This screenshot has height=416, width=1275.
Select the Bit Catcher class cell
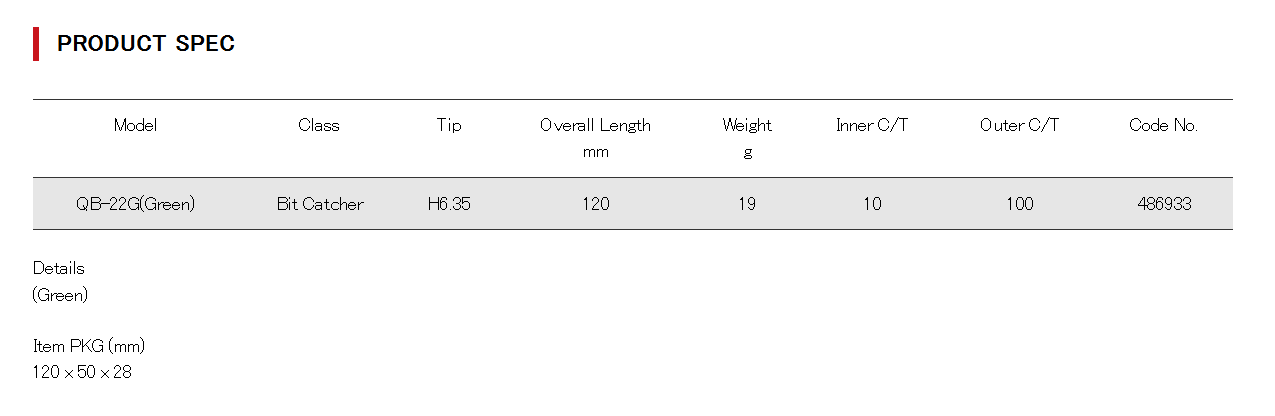[320, 204]
